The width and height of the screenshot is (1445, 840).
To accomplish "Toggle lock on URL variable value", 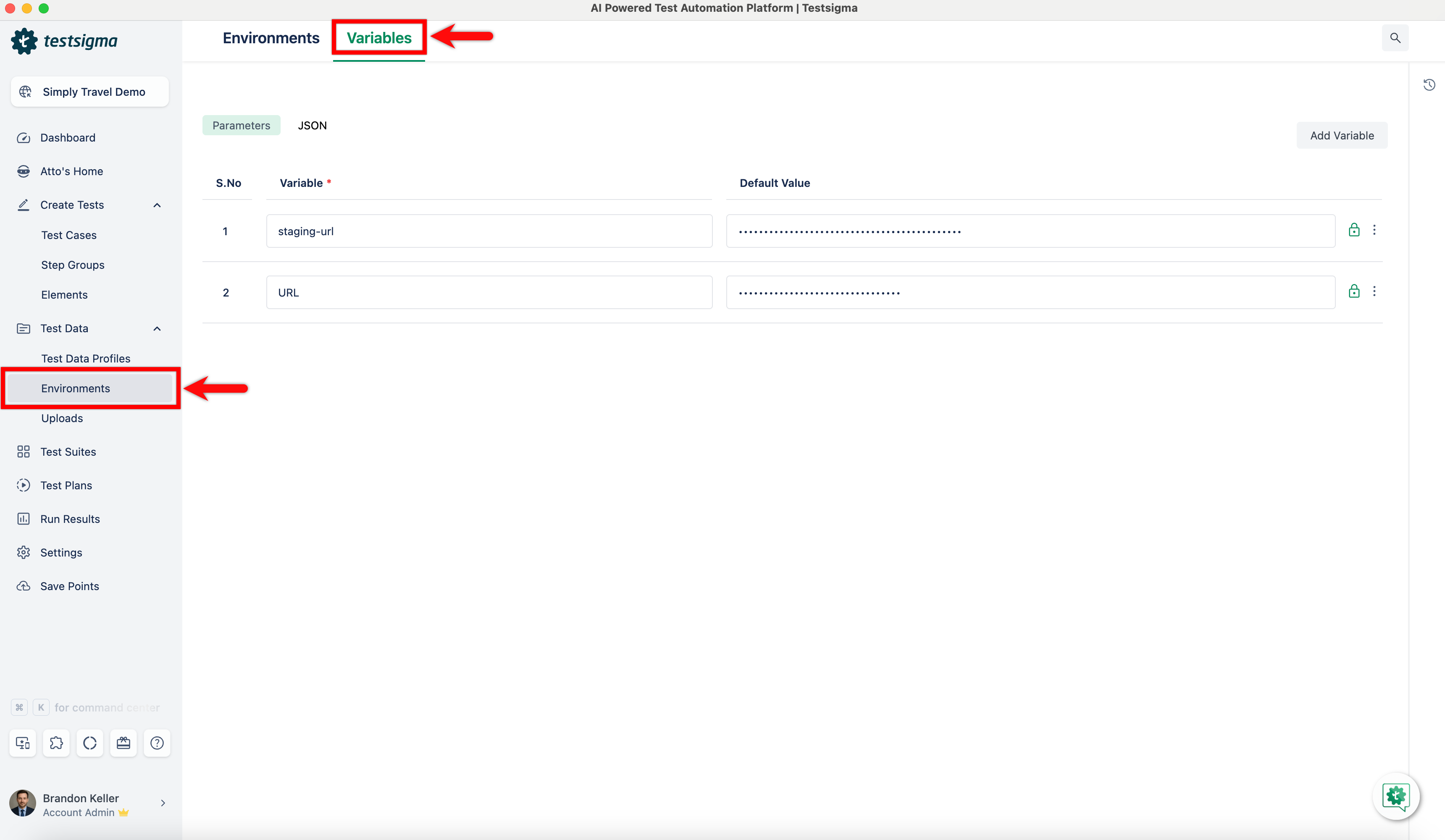I will click(1354, 291).
